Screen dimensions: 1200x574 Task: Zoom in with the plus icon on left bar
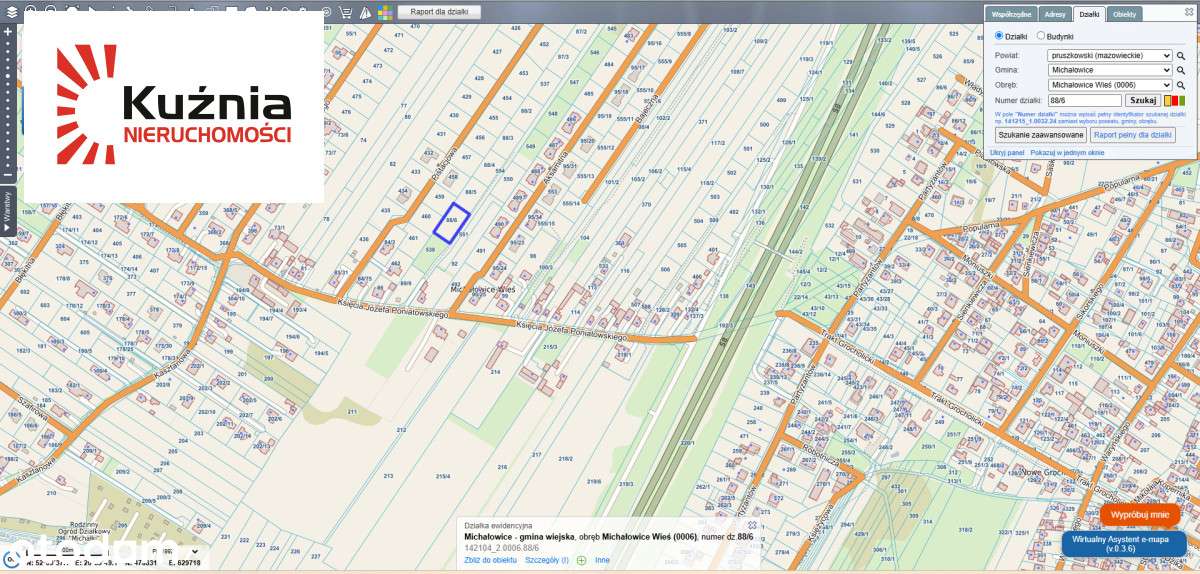coord(8,32)
